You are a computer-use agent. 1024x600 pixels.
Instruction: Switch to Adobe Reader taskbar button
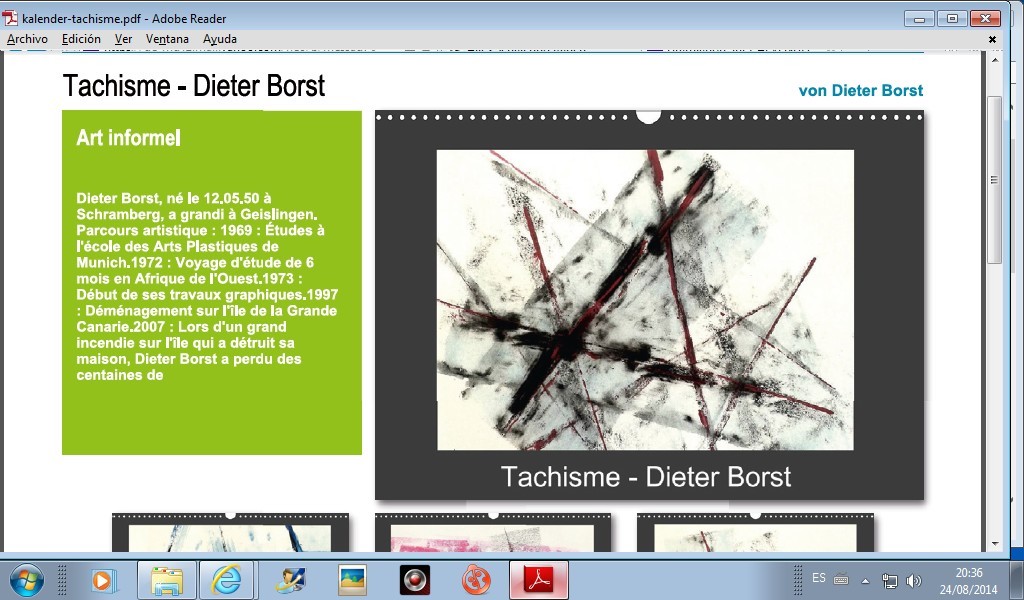coord(539,580)
